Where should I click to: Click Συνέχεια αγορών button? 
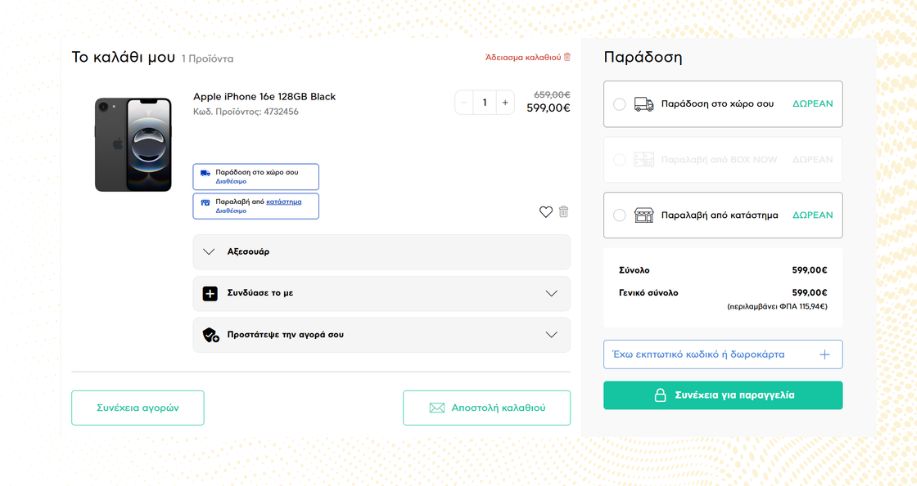tap(137, 408)
